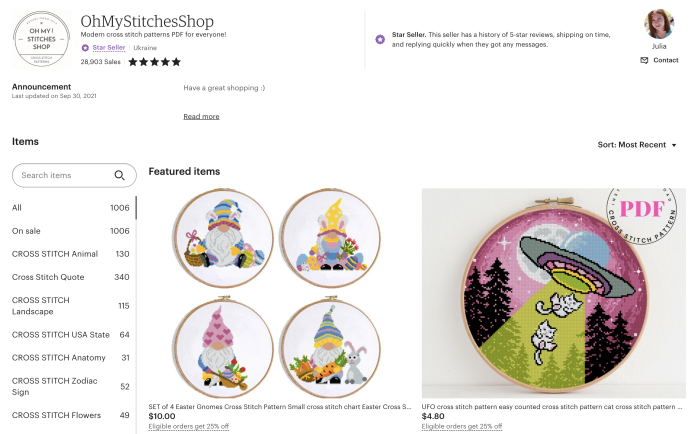This screenshot has width=700, height=434.
Task: Click the Contact envelope icon
Action: [x=644, y=60]
